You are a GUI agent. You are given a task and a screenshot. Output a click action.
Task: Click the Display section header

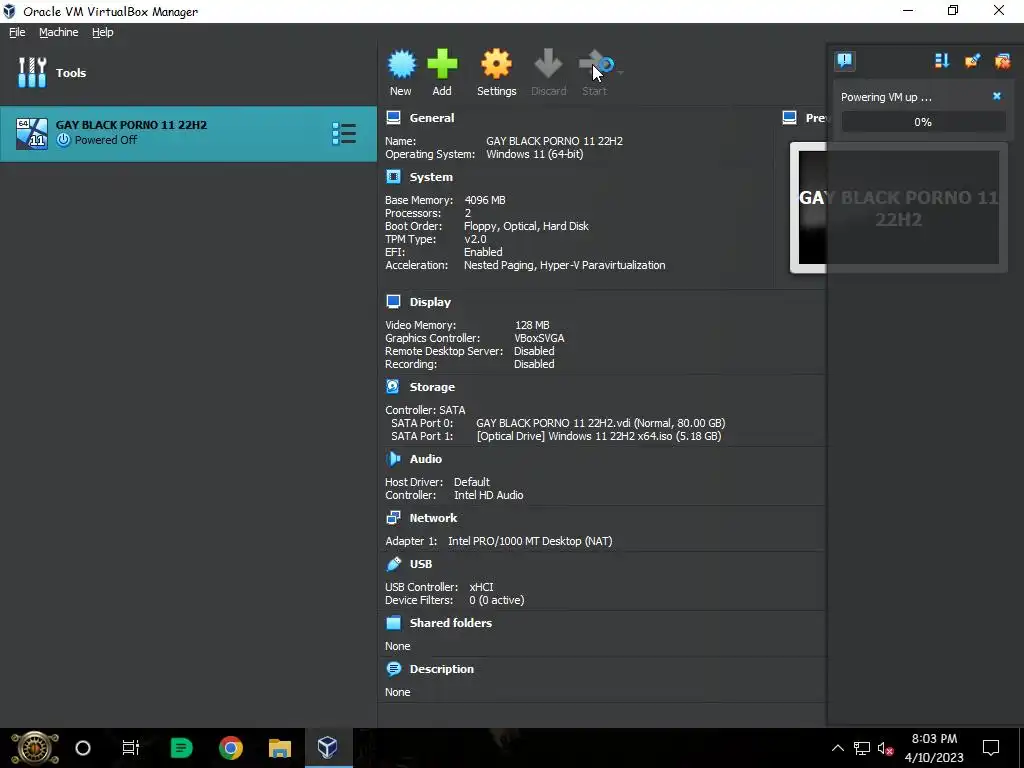(430, 302)
